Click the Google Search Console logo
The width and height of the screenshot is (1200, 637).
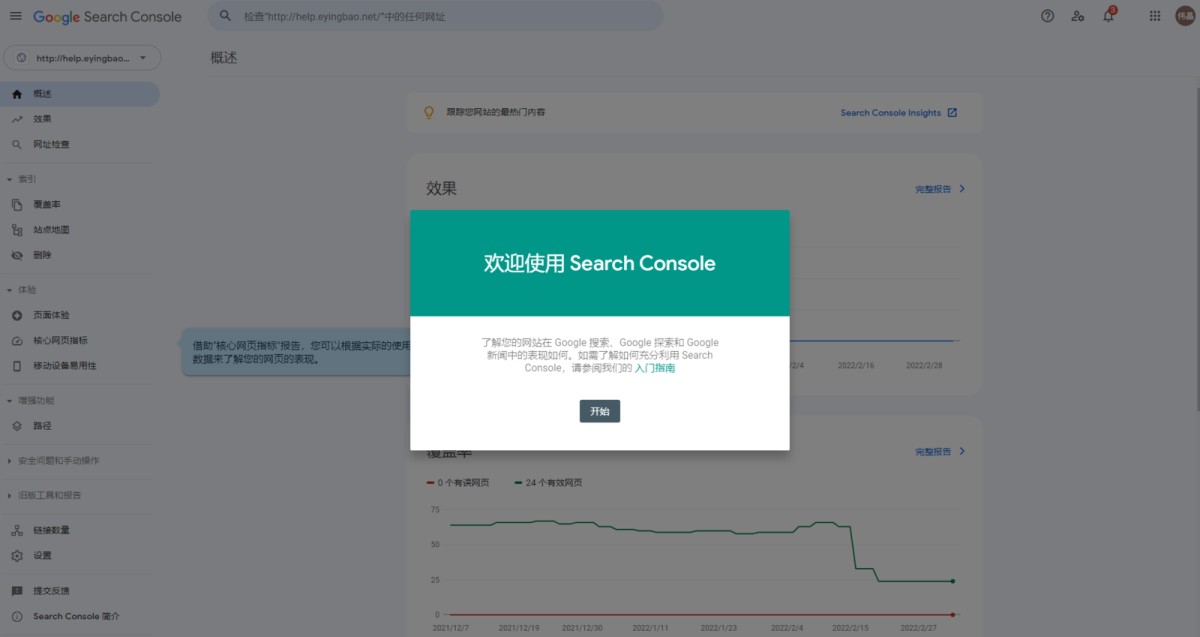[x=107, y=16]
